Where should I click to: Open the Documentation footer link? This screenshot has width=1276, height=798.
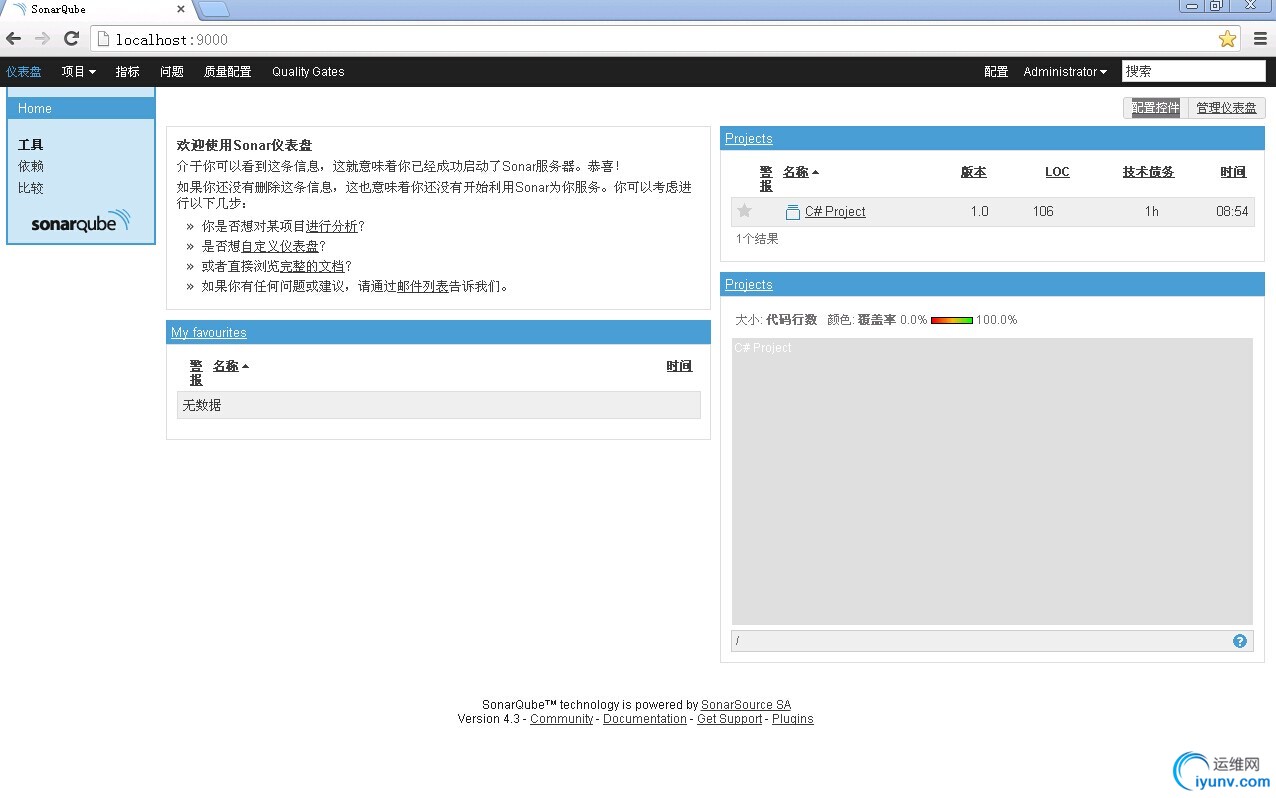pyautogui.click(x=645, y=719)
